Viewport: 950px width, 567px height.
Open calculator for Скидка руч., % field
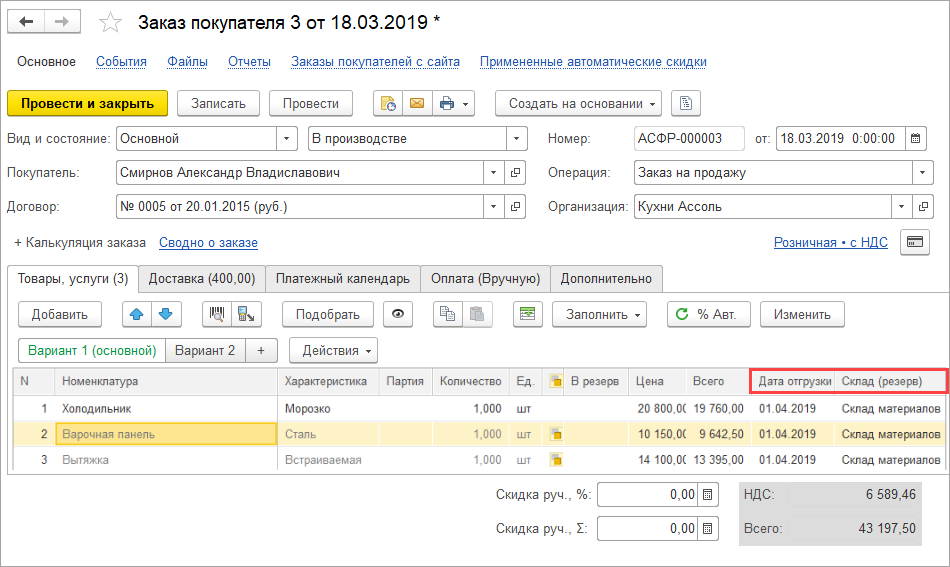tap(708, 494)
